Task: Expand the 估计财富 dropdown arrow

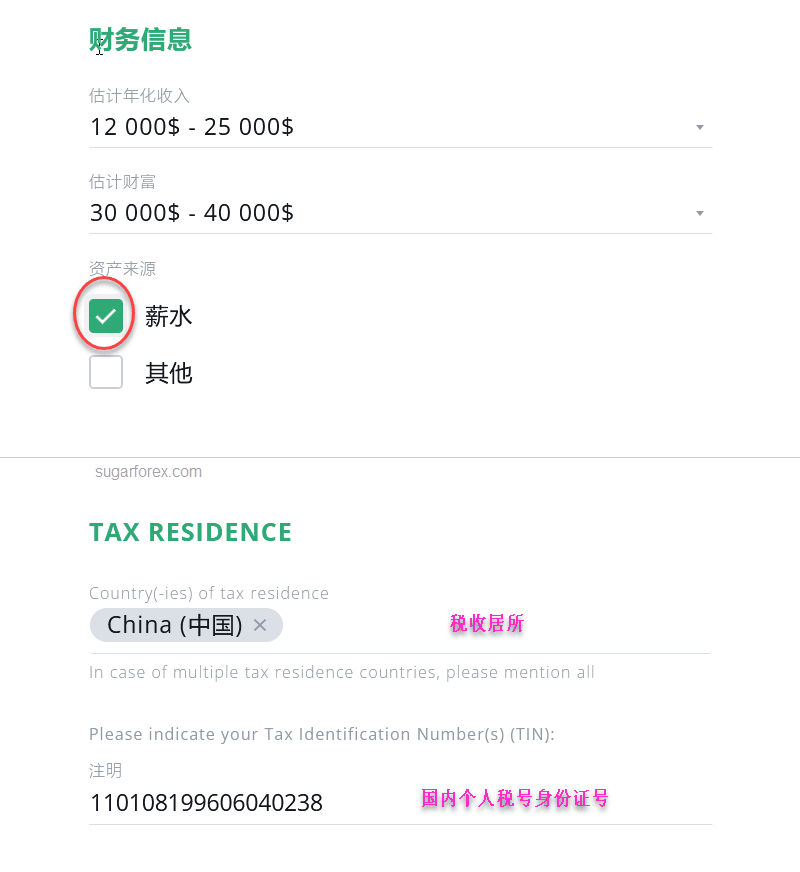Action: point(700,213)
